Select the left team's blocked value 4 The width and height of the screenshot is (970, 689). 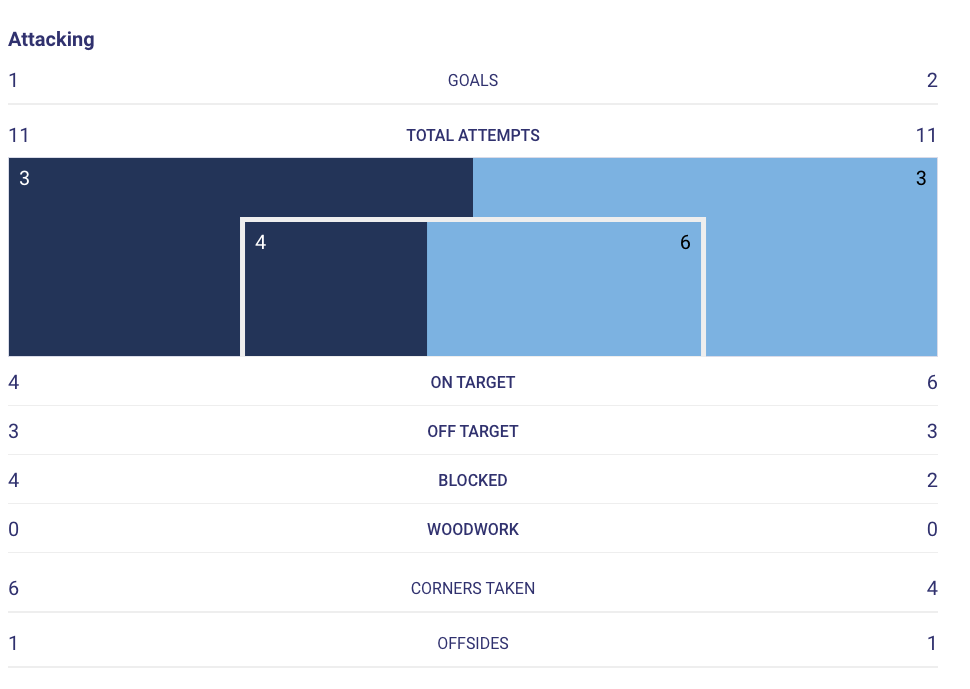(x=14, y=481)
